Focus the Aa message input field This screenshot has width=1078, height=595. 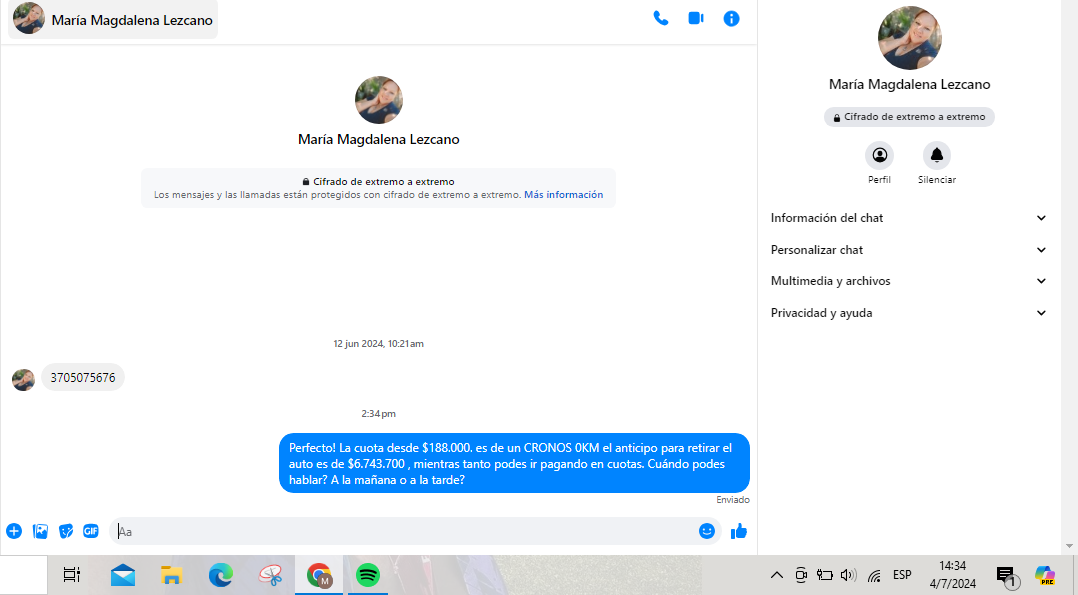[x=400, y=531]
